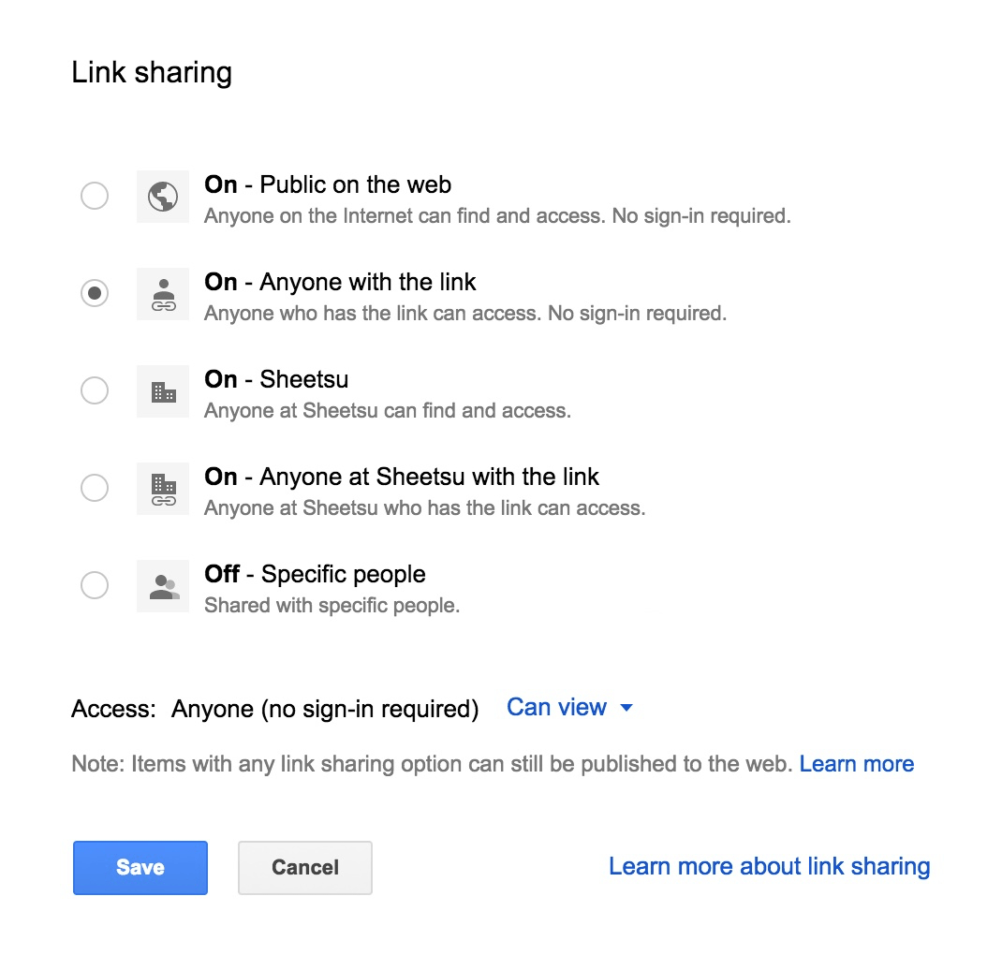
Task: Click the specific people icon
Action: point(162,586)
